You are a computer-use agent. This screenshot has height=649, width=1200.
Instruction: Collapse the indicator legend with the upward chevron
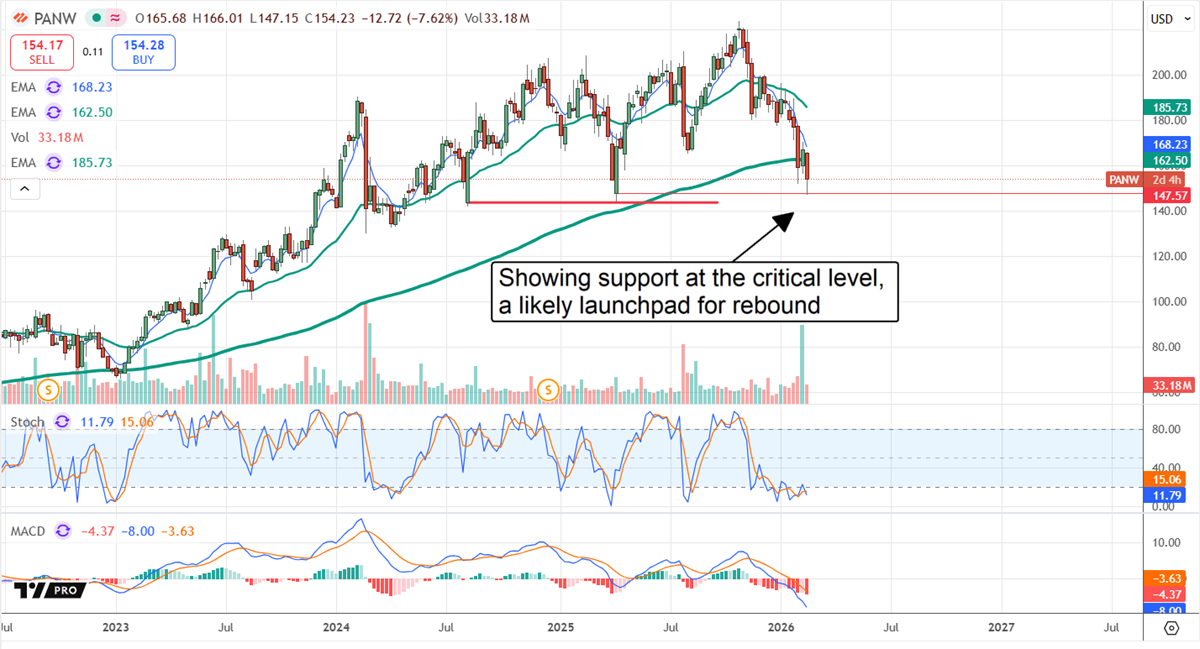(x=24, y=188)
